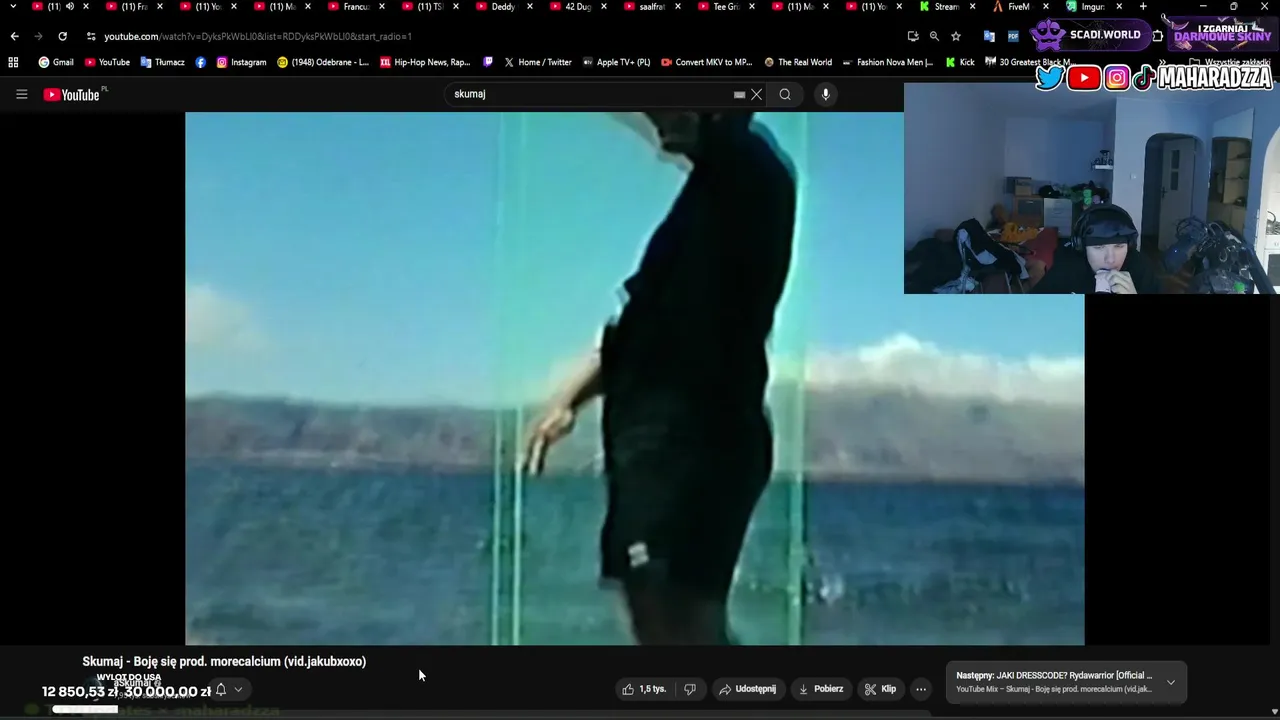Switch to the 'saalfrat' browser tab
This screenshot has height=720, width=1280.
pos(645,7)
